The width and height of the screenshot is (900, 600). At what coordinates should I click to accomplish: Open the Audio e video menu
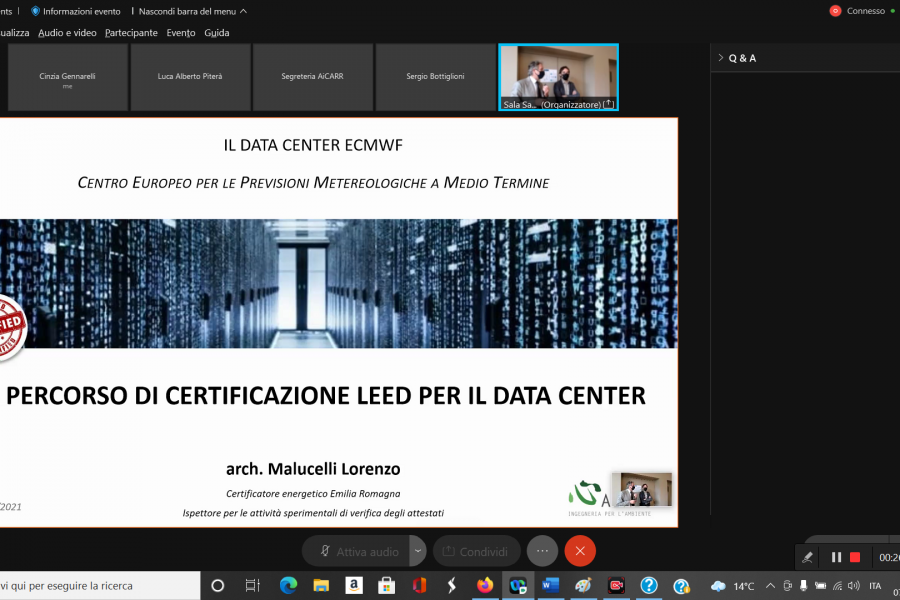coord(67,33)
